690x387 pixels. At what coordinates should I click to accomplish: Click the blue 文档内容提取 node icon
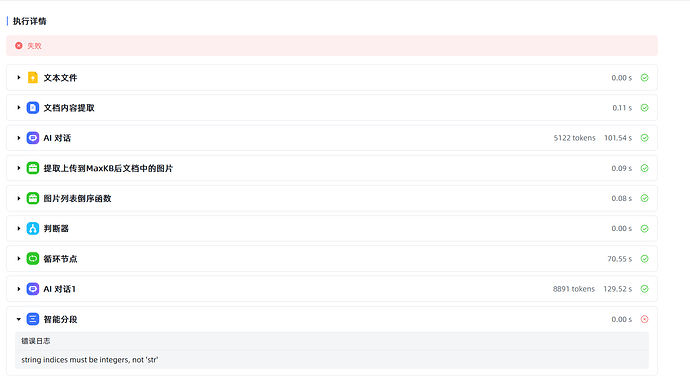(x=33, y=108)
